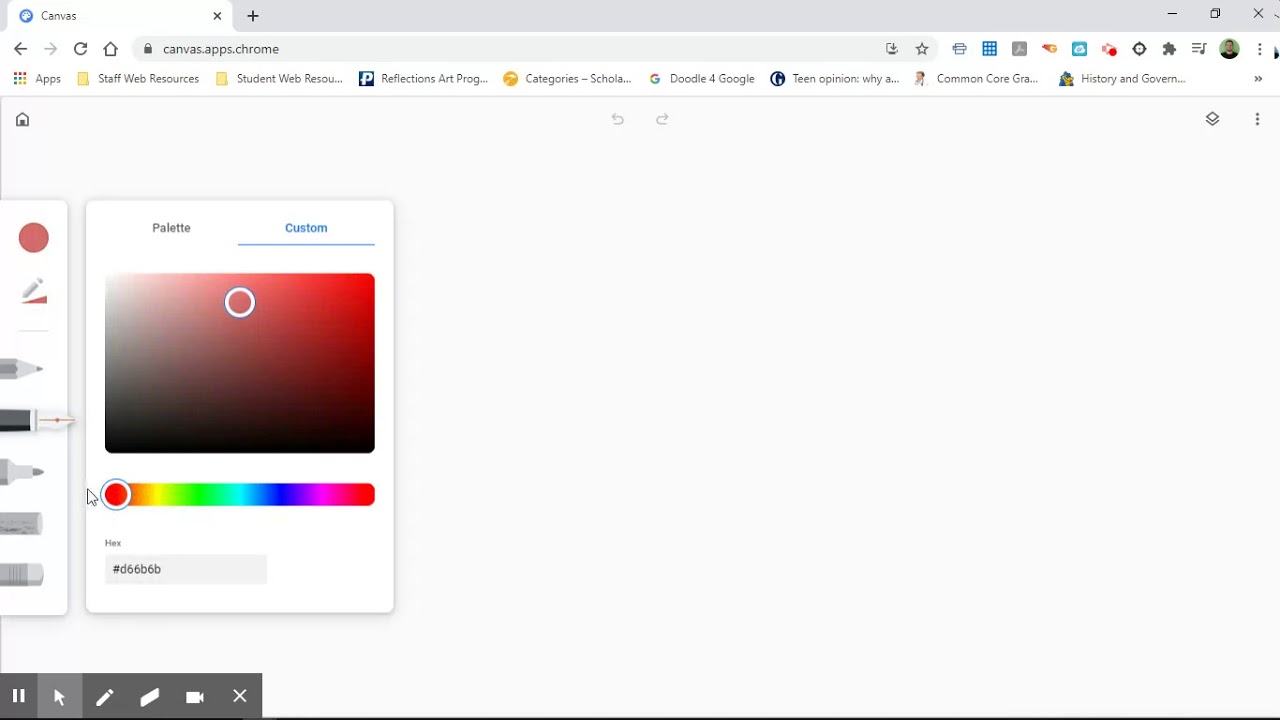Image resolution: width=1280 pixels, height=720 pixels.
Task: Pause the screen recording
Action: (18, 696)
